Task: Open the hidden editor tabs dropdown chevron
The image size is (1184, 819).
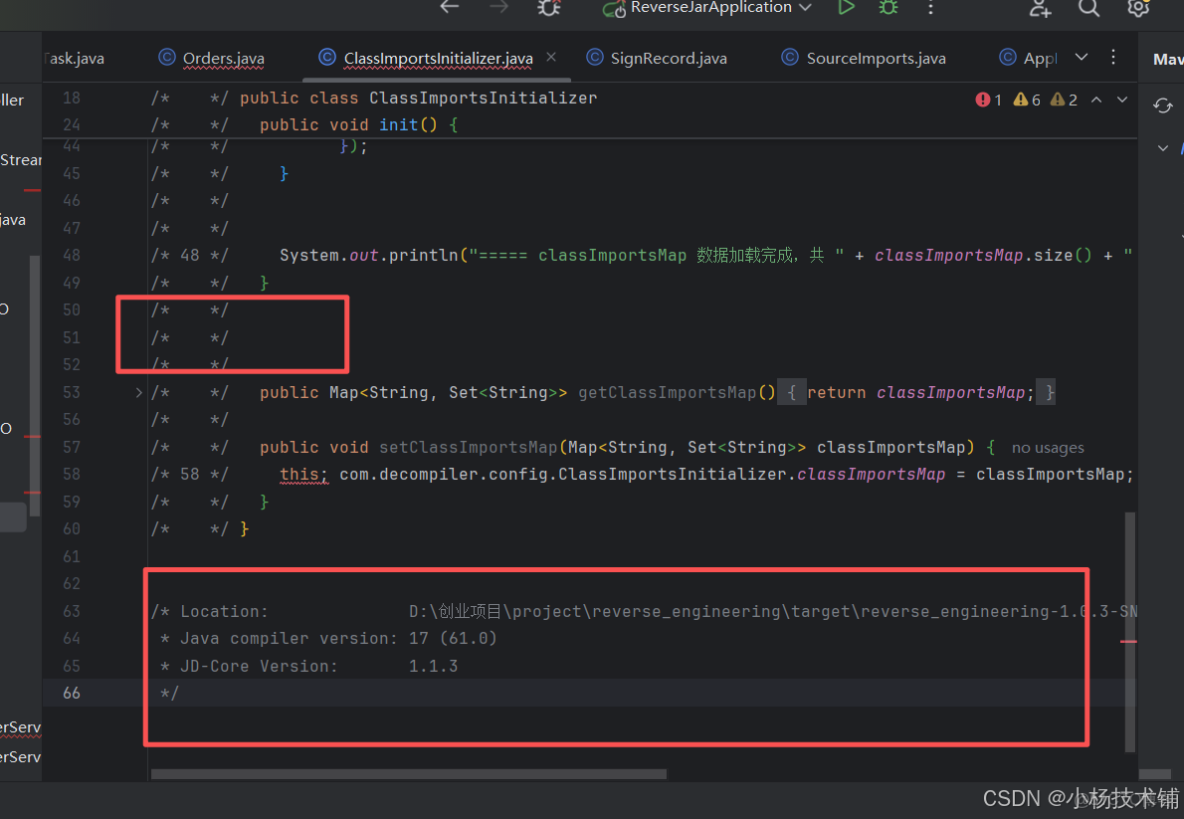Action: click(1081, 57)
